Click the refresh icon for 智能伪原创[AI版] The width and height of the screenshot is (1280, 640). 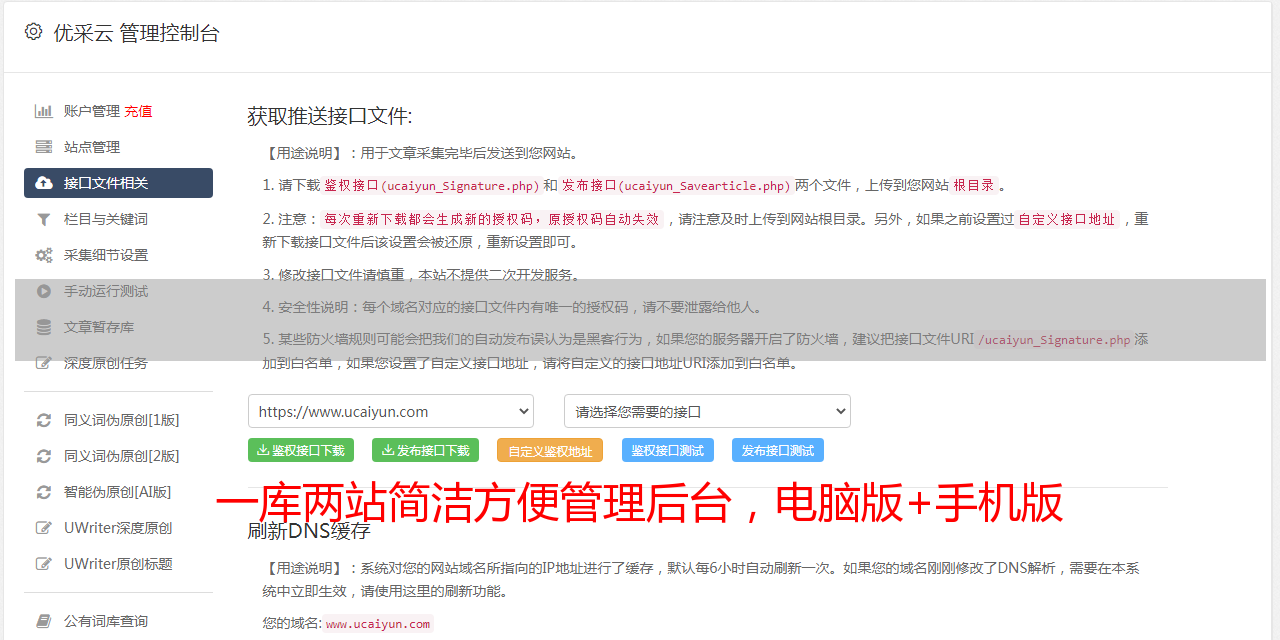pos(44,492)
